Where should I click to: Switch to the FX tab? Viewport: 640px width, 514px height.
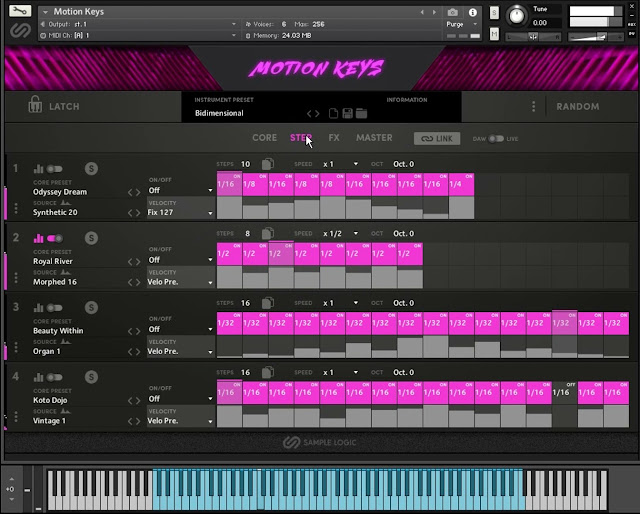pyautogui.click(x=334, y=138)
